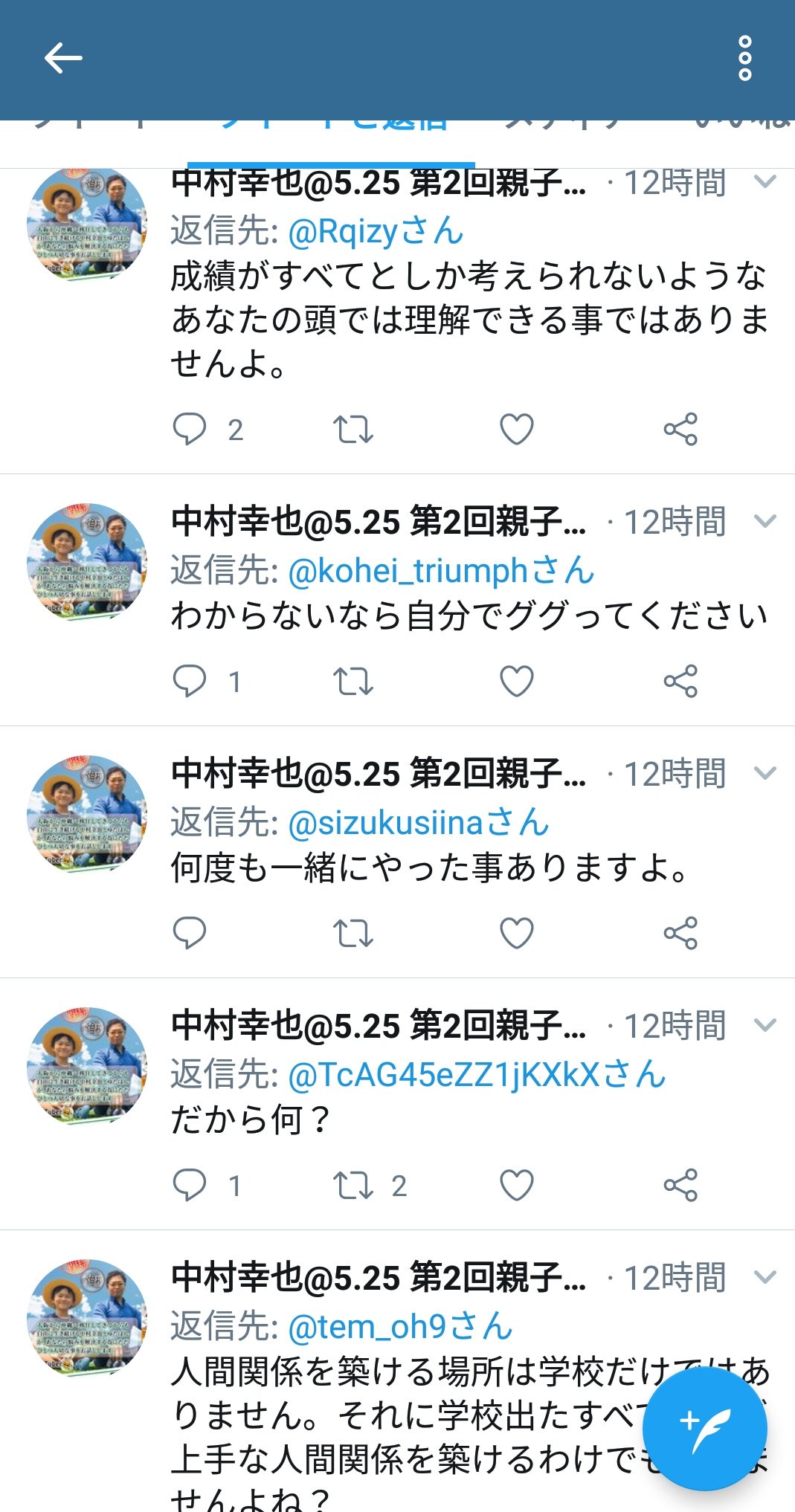Viewport: 795px width, 1512px height.
Task: Like the 'わからないなら自分でググって' tweet
Action: [x=517, y=681]
